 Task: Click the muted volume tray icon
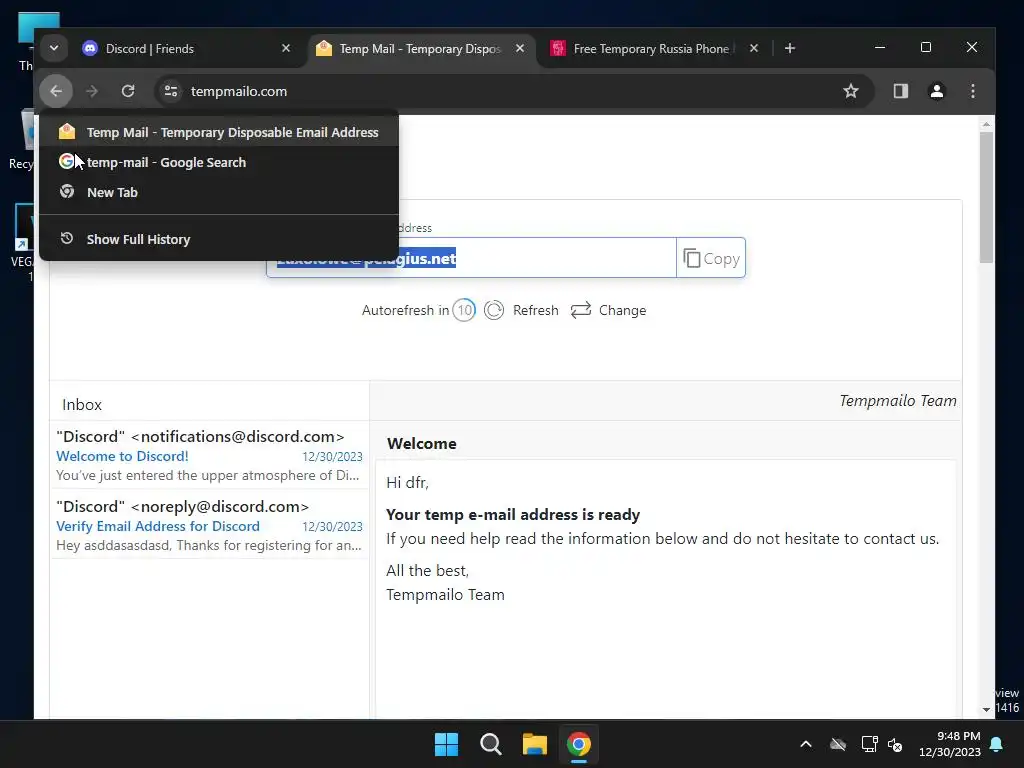895,744
